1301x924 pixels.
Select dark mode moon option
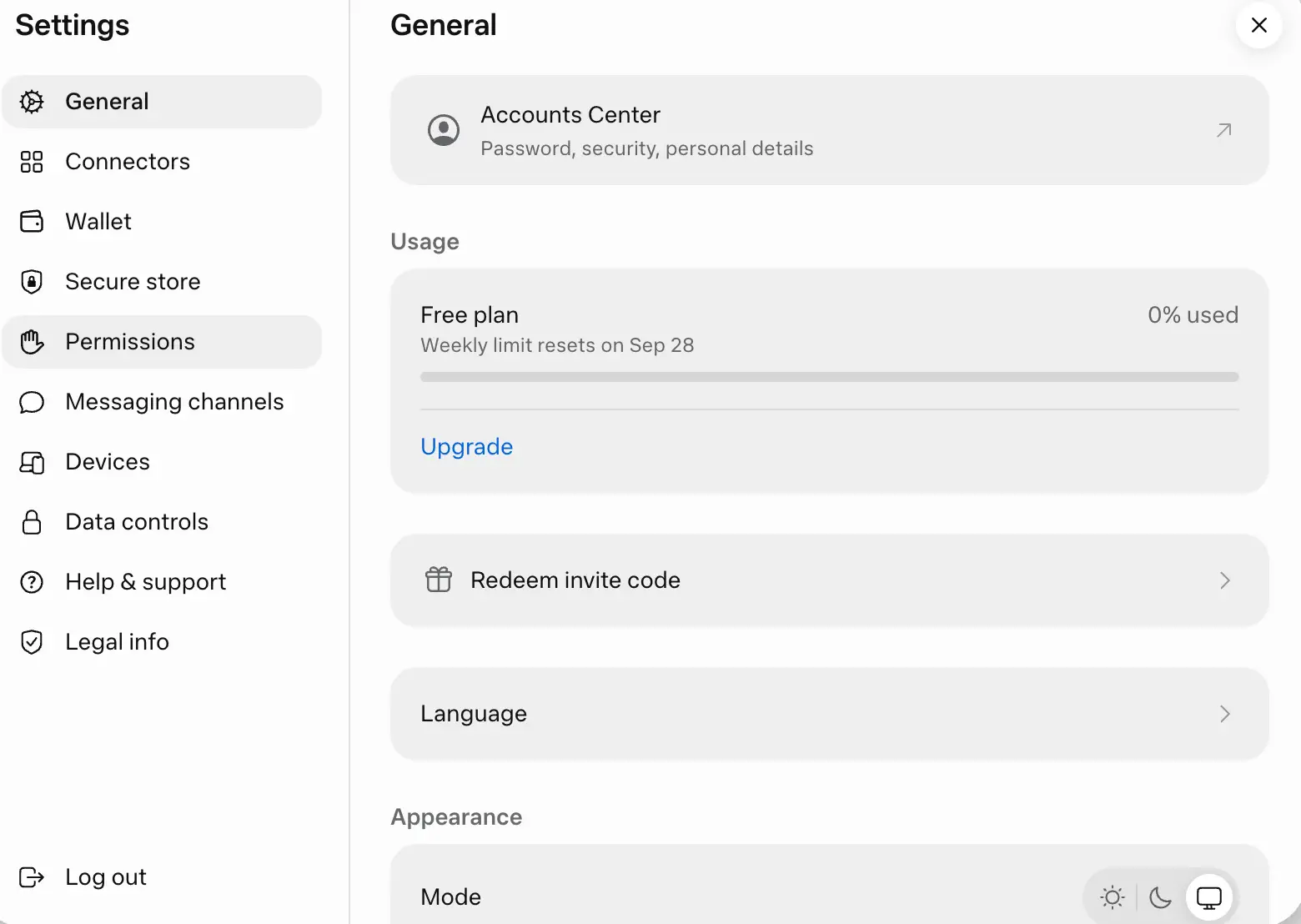[1160, 897]
